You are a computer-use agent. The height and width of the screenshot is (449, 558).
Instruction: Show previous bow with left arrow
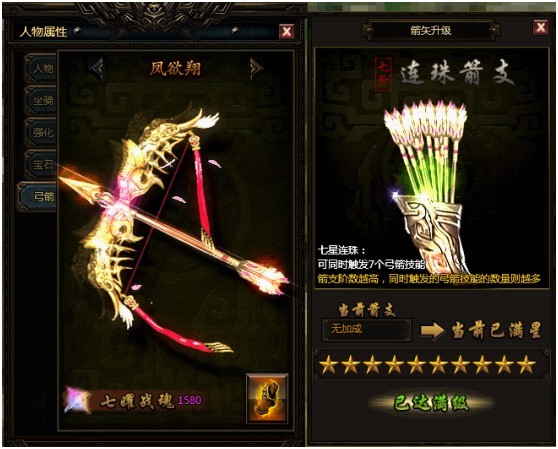96,68
